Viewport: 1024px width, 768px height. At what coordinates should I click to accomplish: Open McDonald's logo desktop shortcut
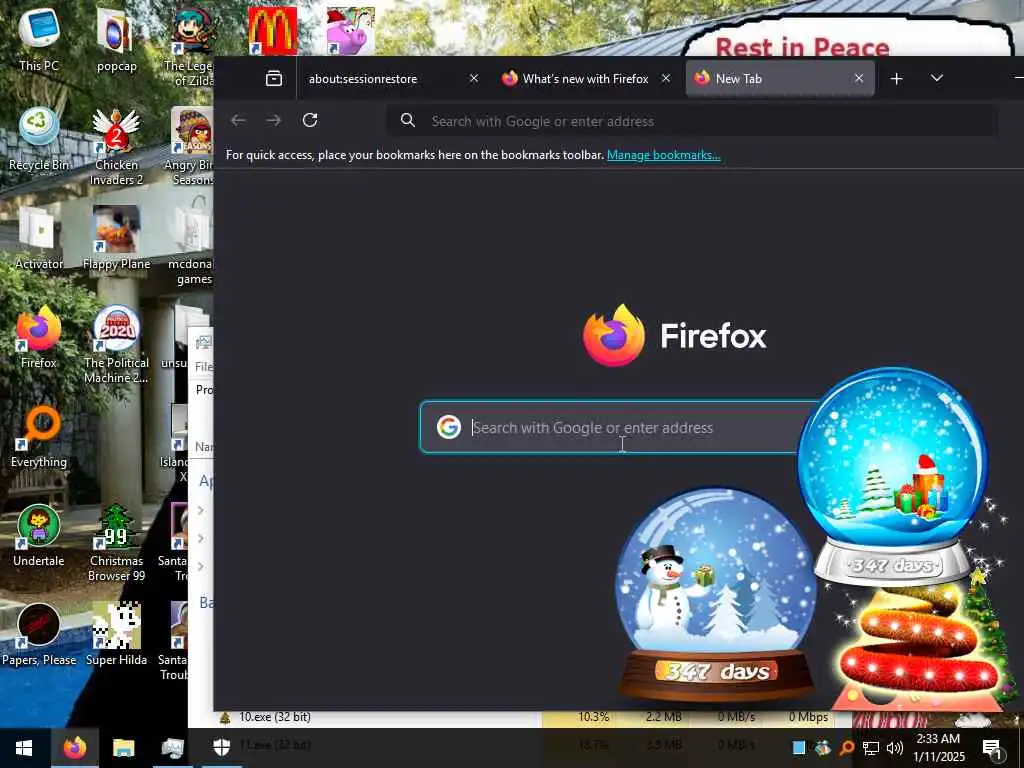pyautogui.click(x=272, y=31)
